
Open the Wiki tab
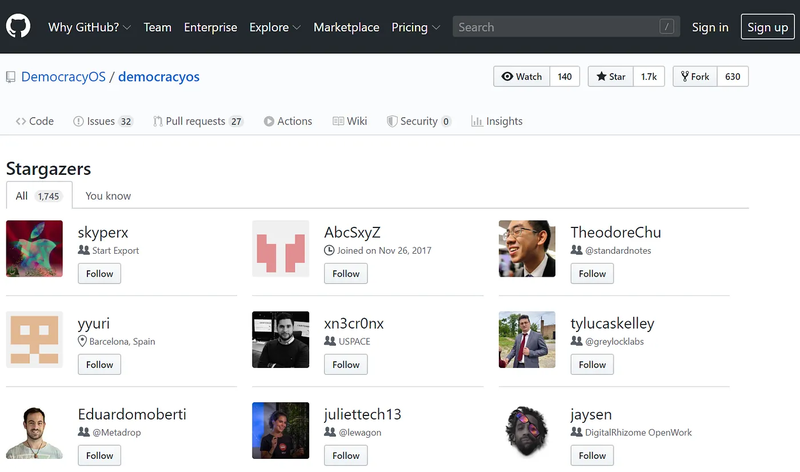[350, 121]
